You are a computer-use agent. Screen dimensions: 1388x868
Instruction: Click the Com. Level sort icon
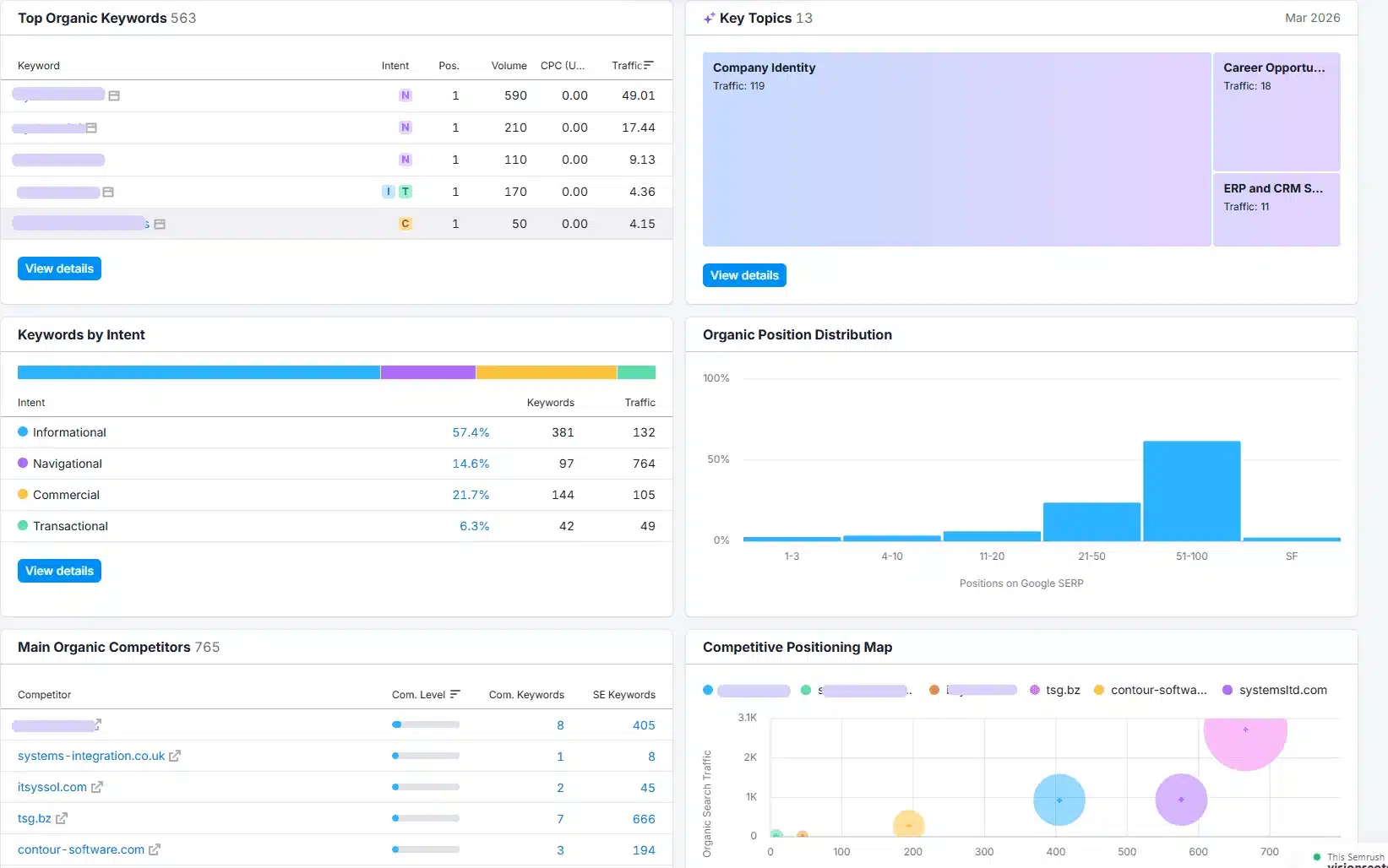point(455,695)
